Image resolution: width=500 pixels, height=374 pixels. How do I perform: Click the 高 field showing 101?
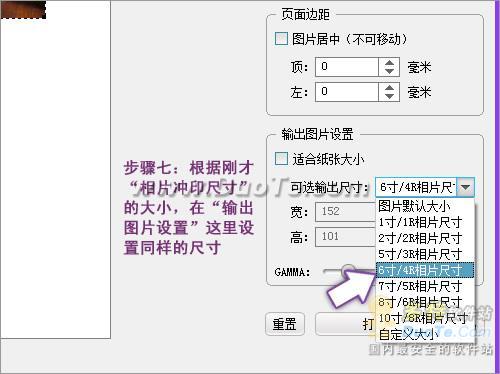click(345, 237)
